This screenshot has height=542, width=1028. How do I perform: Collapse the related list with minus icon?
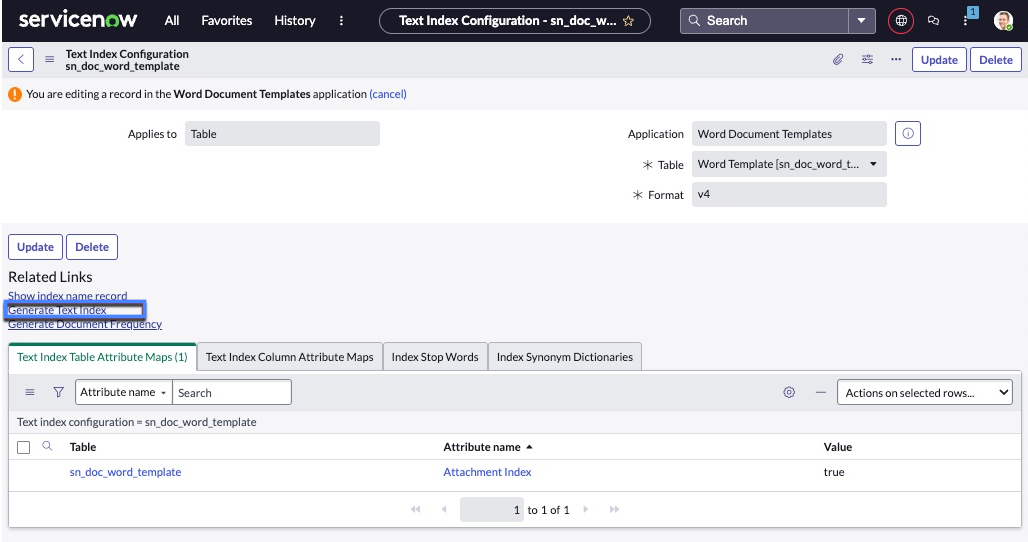[x=820, y=392]
